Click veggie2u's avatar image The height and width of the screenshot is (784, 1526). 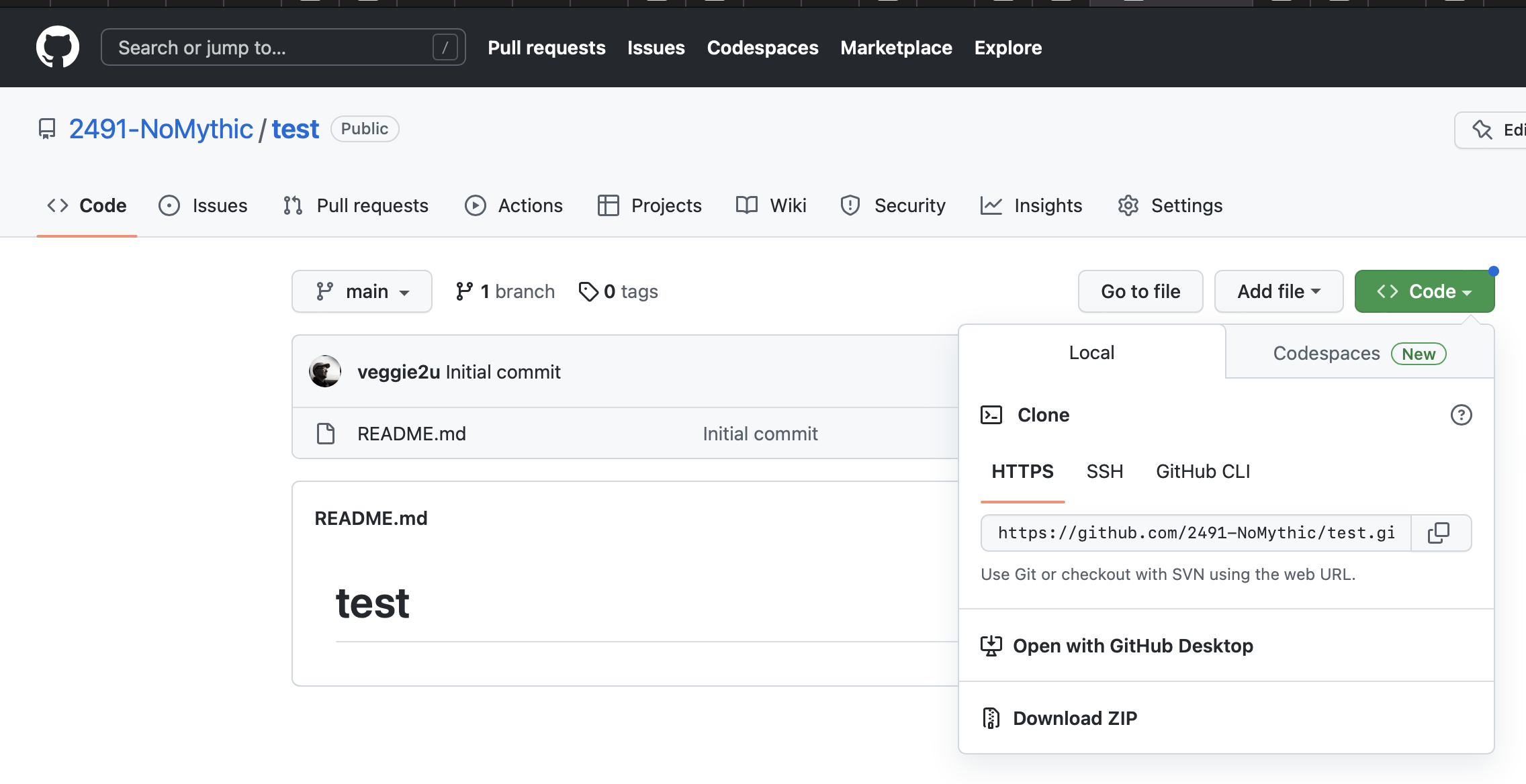coord(325,371)
